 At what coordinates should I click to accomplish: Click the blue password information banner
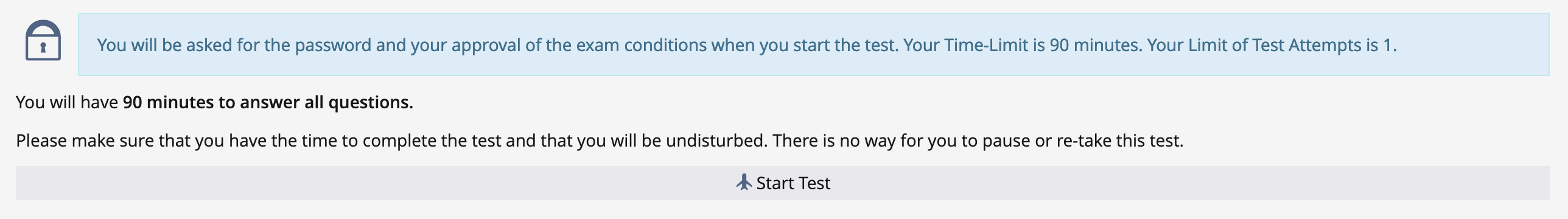pyautogui.click(x=813, y=44)
